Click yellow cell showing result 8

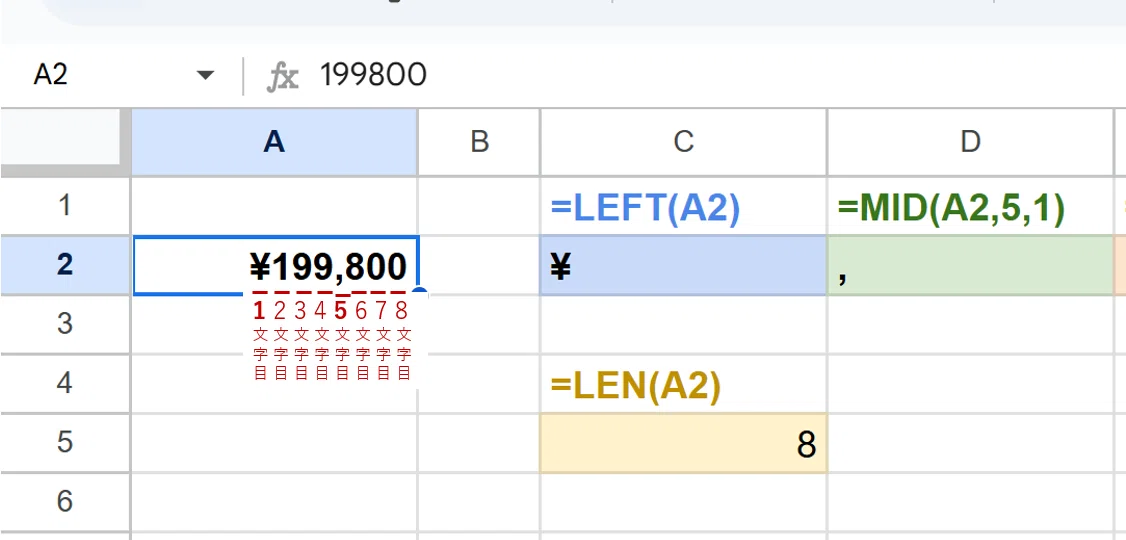[x=684, y=443]
